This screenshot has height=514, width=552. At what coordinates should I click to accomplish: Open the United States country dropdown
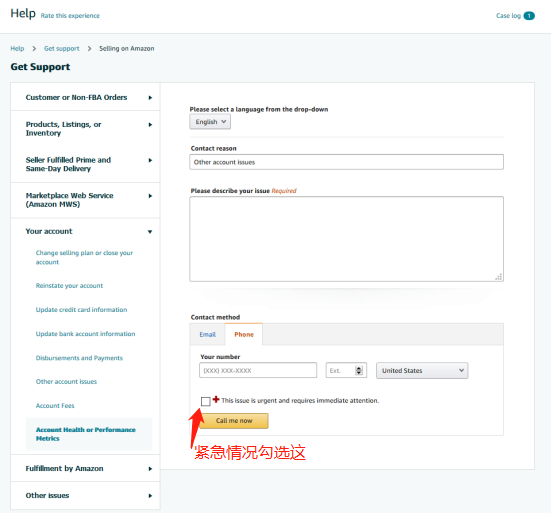(x=422, y=370)
